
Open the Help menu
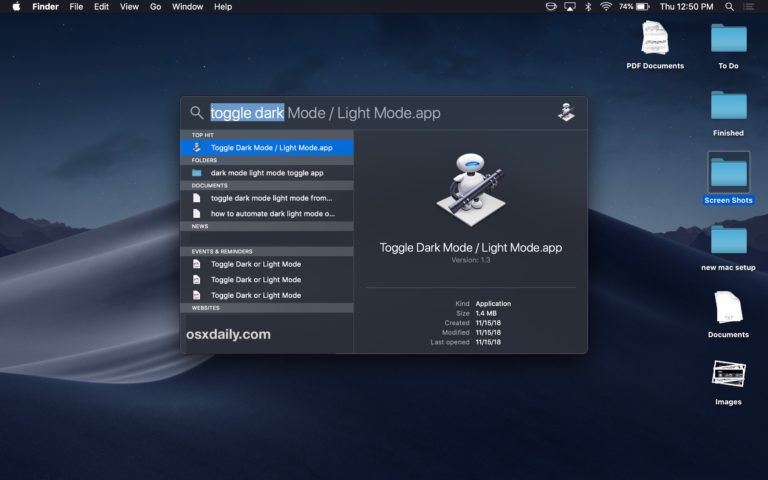tap(223, 7)
